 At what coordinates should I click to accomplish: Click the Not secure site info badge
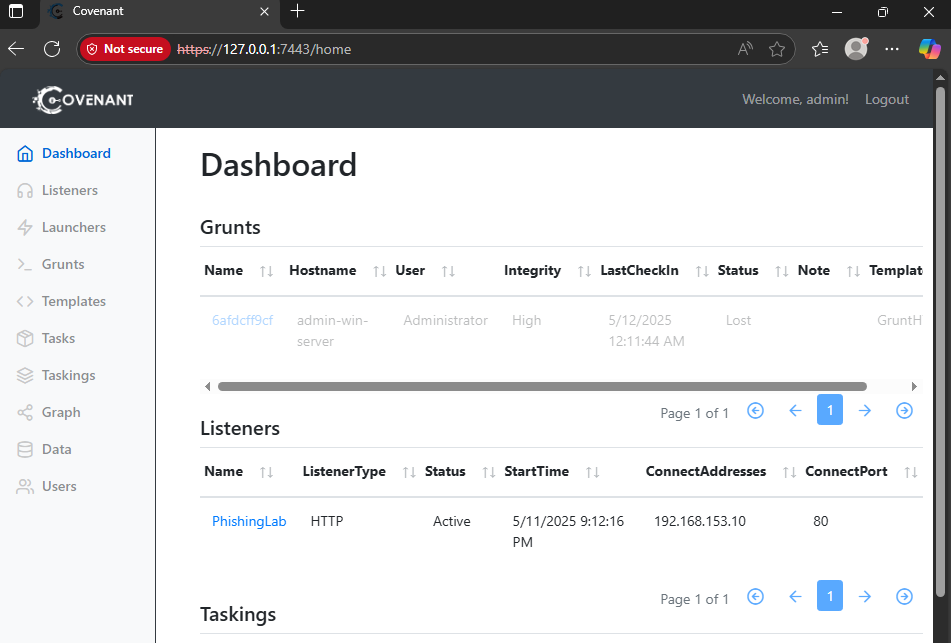point(125,49)
